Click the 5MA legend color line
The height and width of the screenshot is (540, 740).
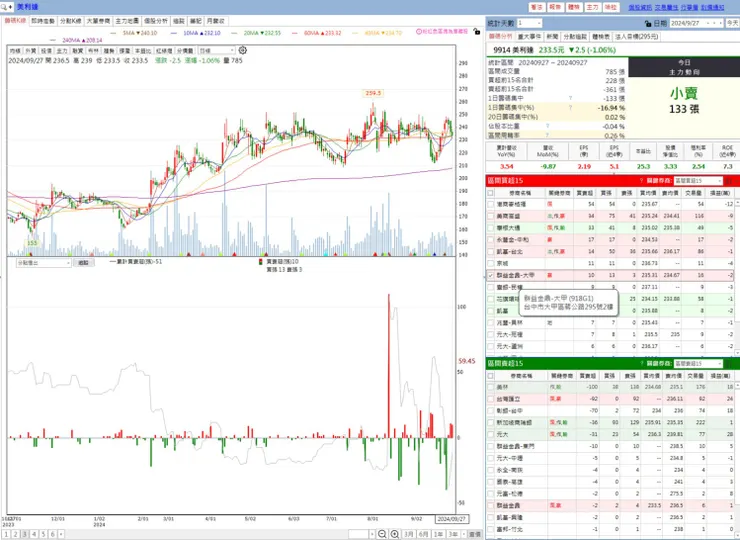(x=113, y=33)
